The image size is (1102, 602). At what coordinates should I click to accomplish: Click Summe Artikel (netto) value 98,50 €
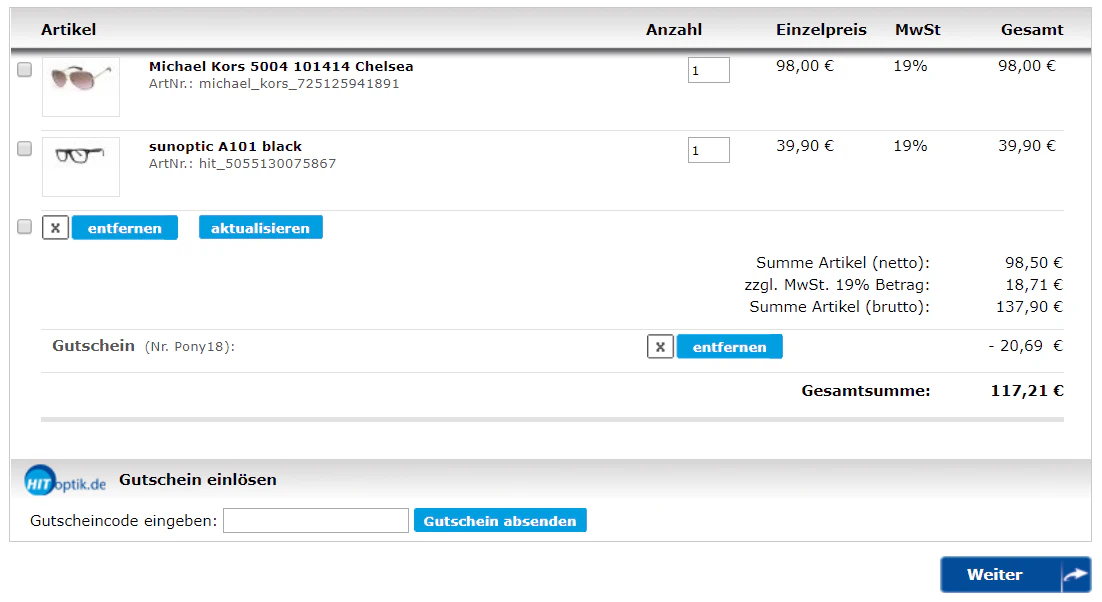(1034, 263)
